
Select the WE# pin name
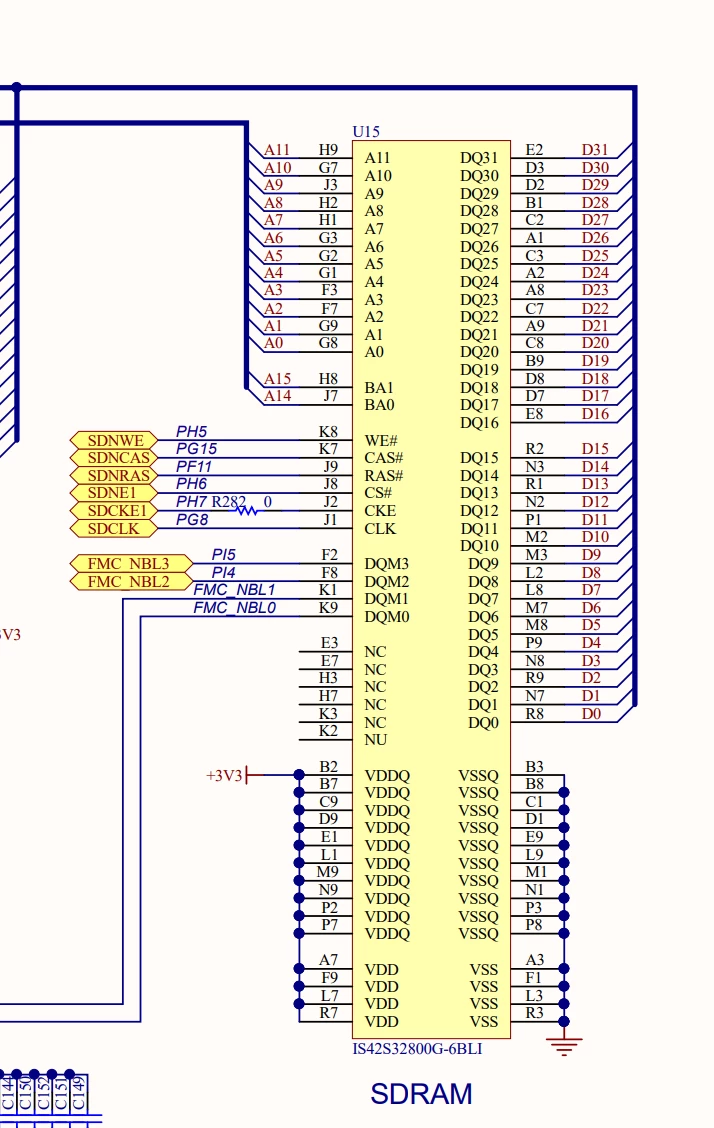381,440
